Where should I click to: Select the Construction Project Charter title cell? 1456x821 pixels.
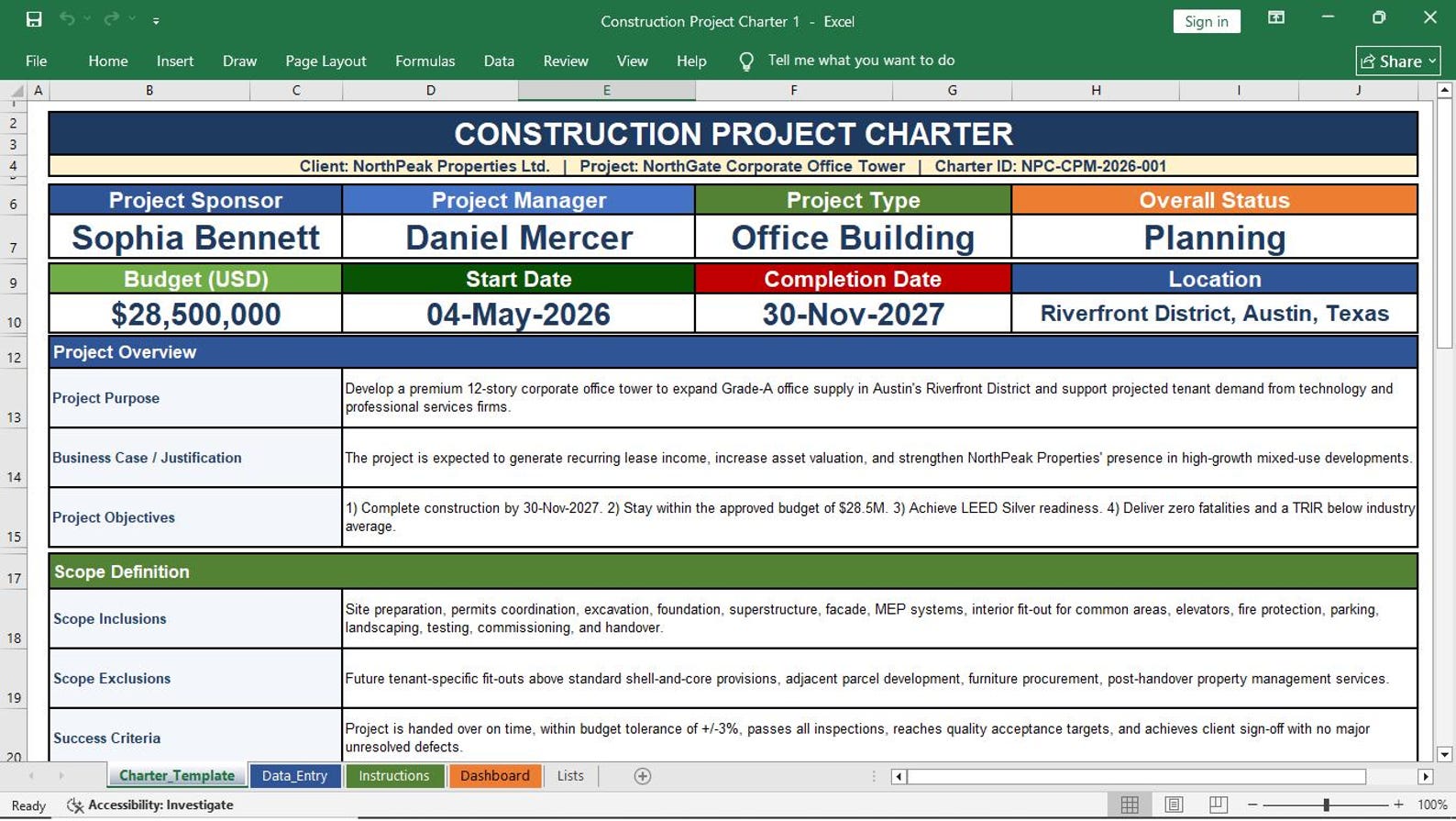(733, 134)
